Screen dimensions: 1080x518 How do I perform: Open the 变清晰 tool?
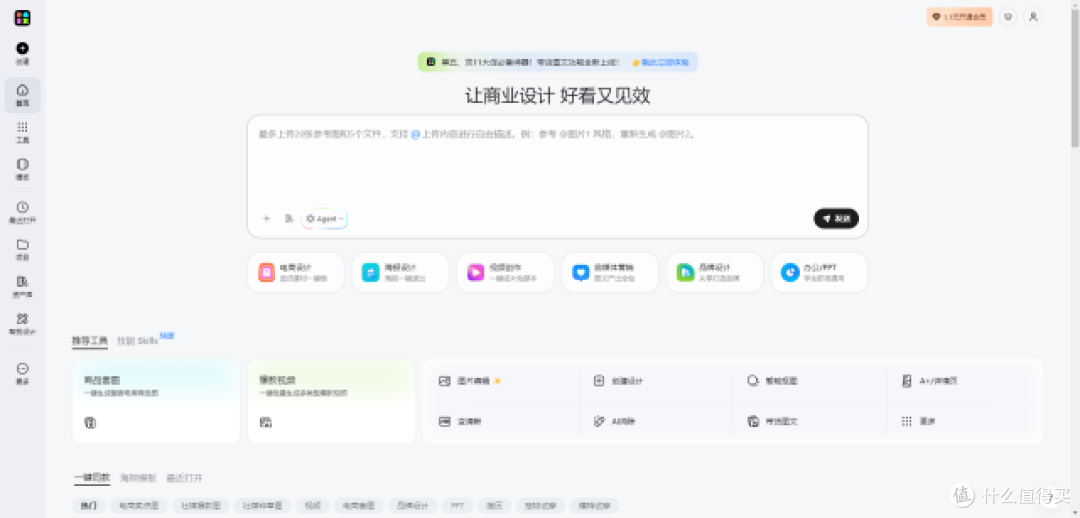point(459,421)
